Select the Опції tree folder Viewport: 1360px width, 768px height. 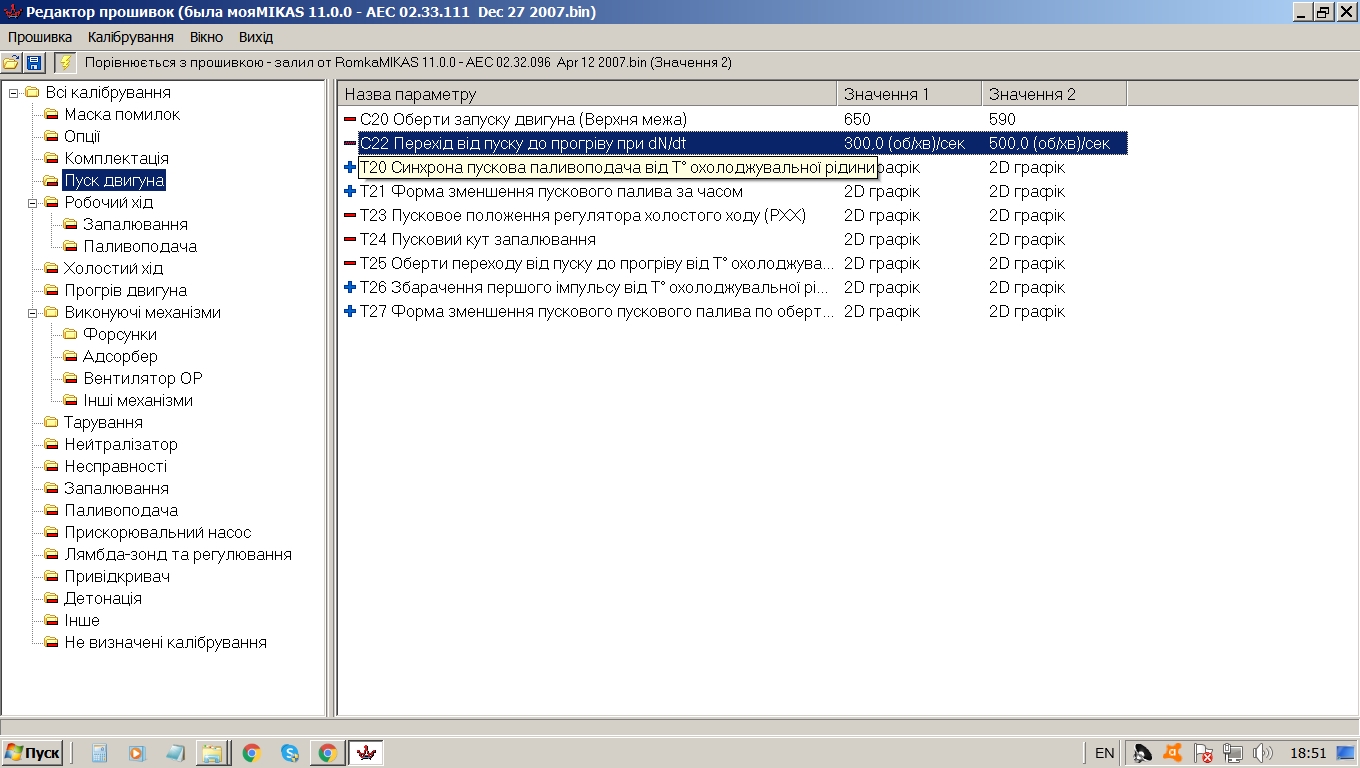[82, 137]
